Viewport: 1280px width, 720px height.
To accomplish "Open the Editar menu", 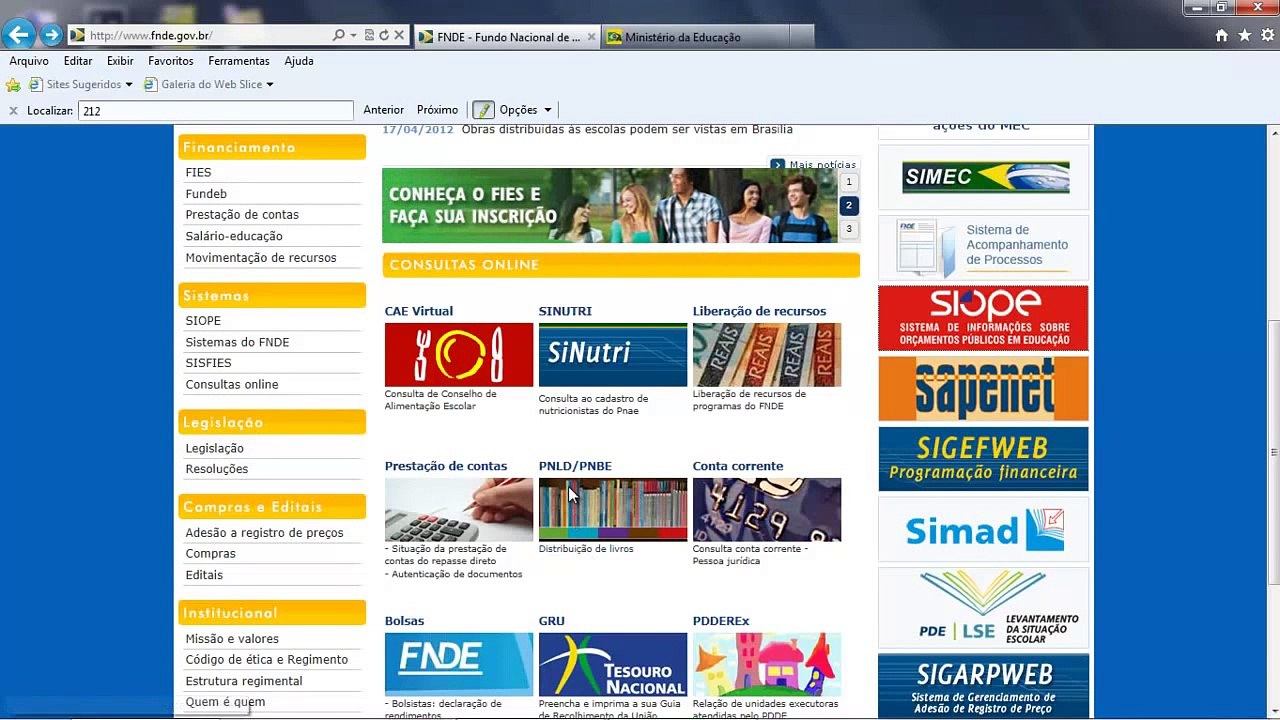I will tap(78, 61).
